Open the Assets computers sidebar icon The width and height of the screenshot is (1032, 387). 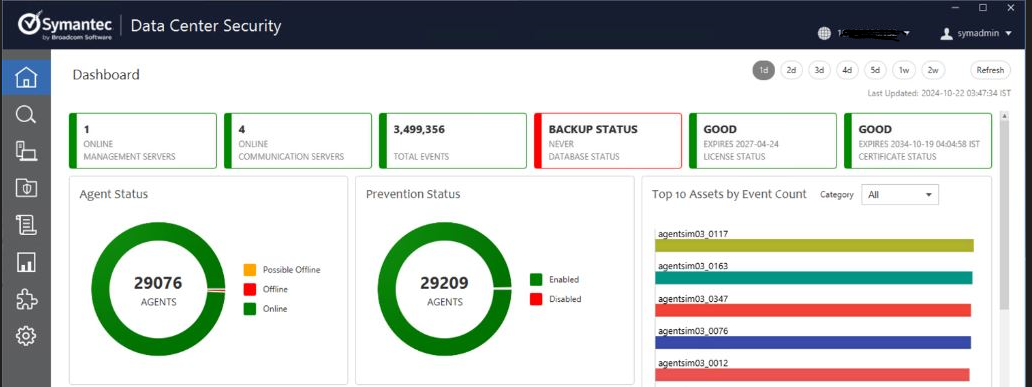click(26, 151)
